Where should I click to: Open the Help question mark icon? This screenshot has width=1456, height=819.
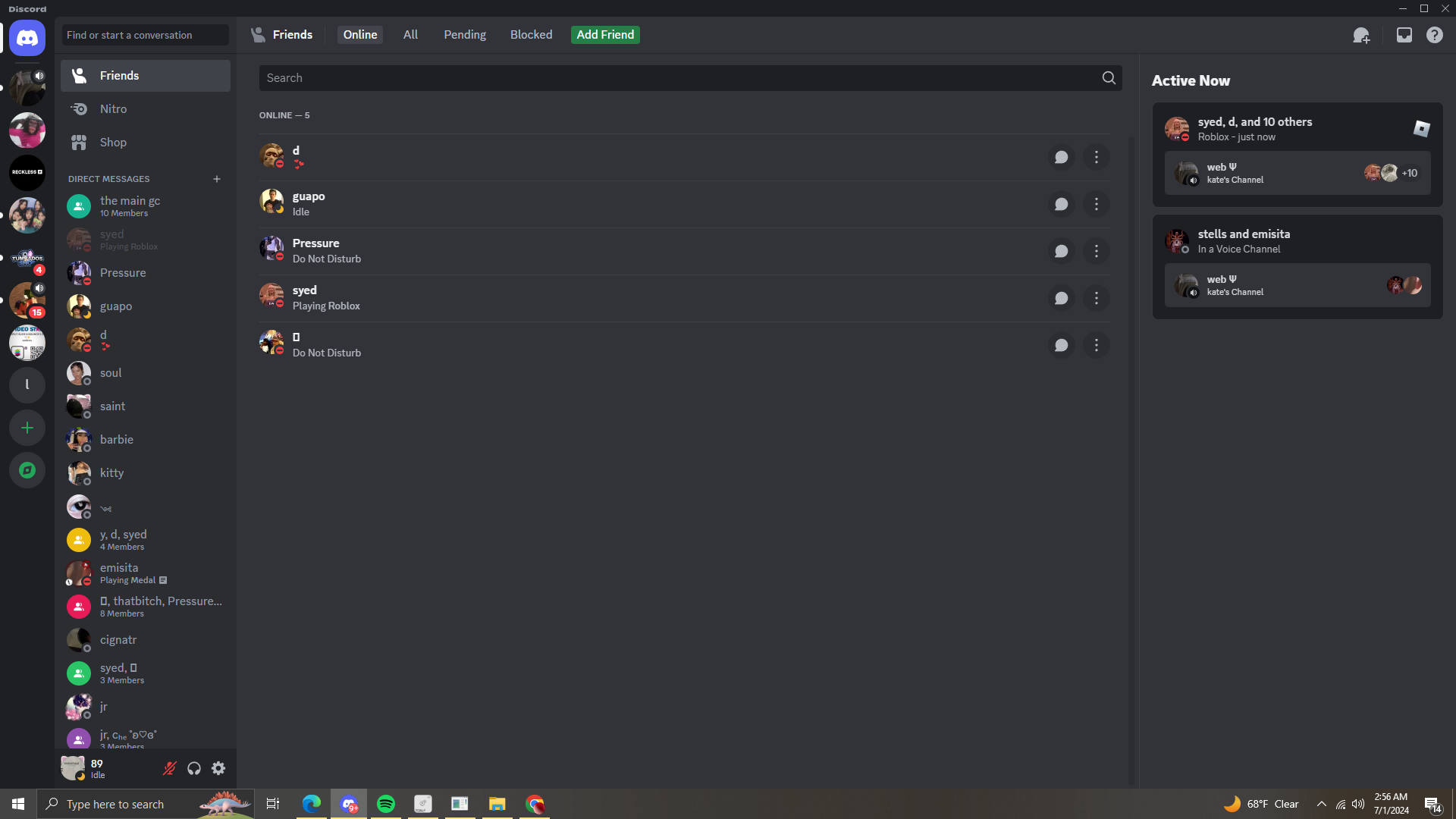click(x=1435, y=35)
